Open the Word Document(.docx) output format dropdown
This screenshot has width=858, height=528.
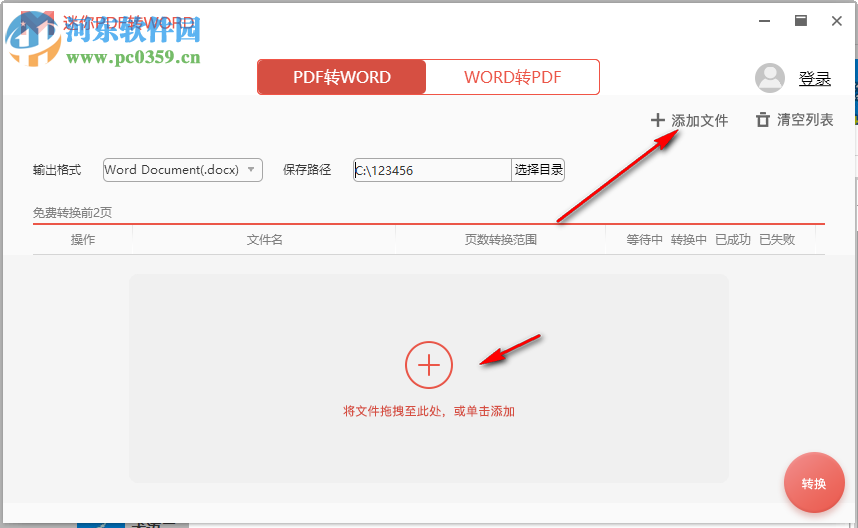[x=183, y=170]
